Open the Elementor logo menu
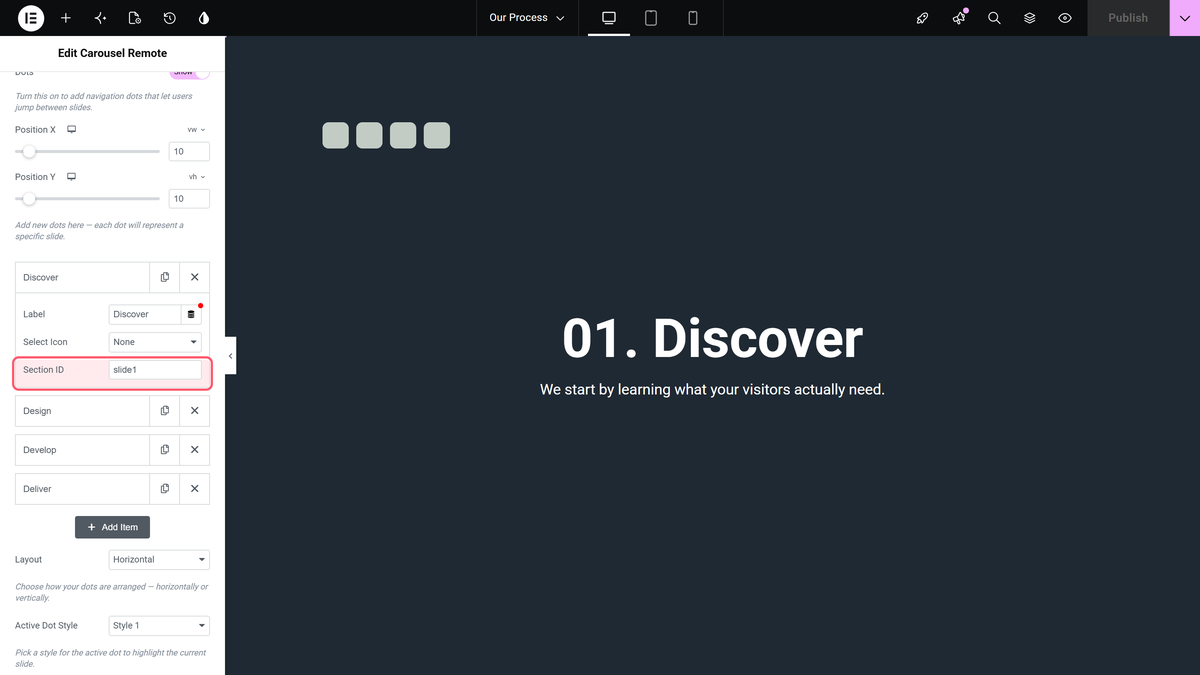The image size is (1200, 675). click(31, 18)
